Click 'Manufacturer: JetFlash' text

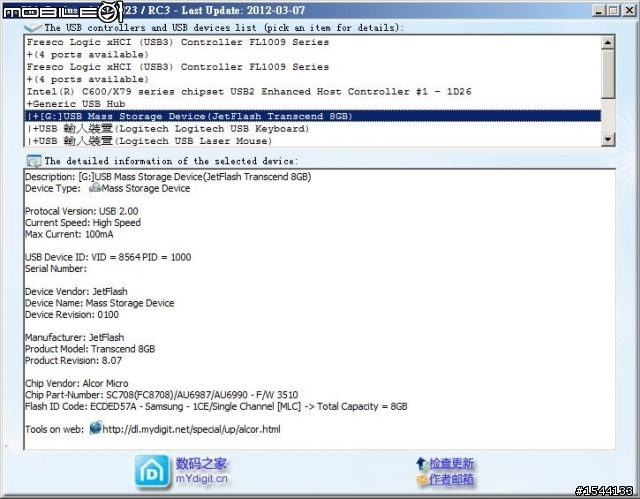(x=75, y=337)
